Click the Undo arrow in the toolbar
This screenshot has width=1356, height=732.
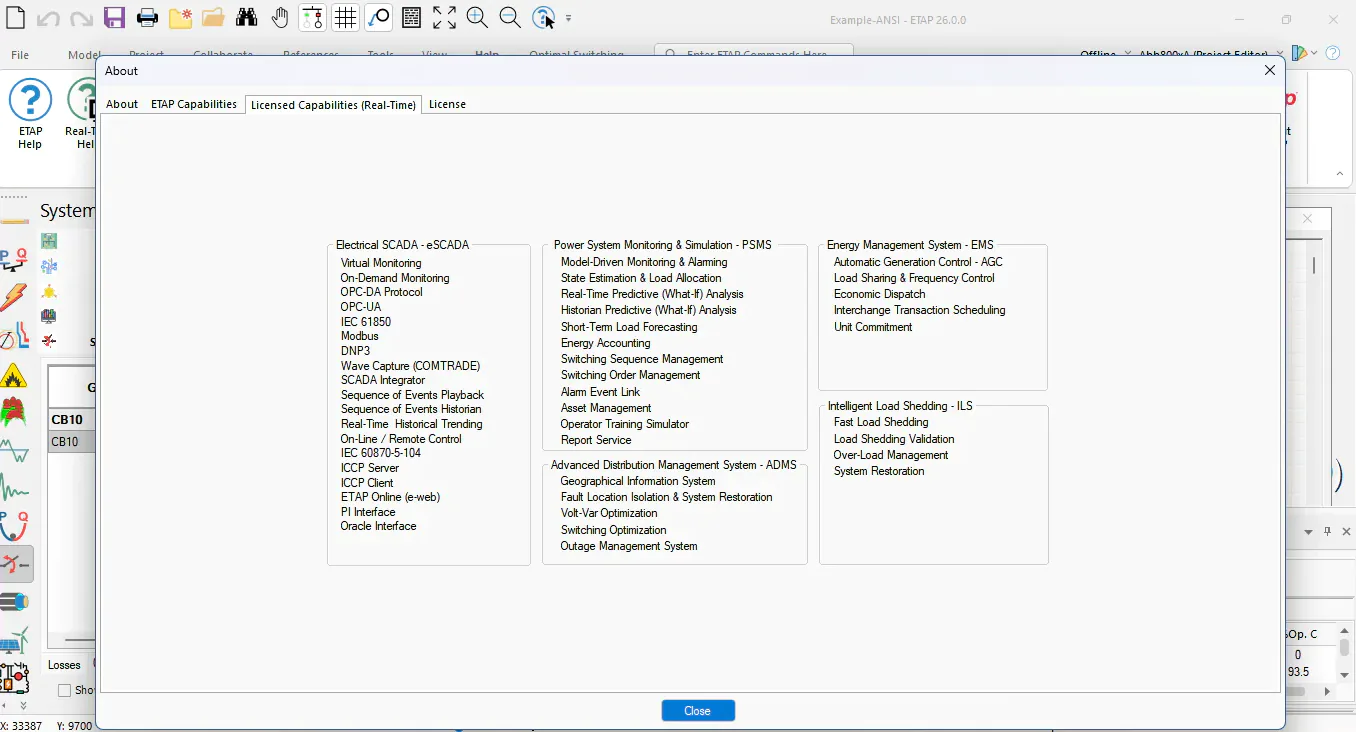tap(48, 18)
